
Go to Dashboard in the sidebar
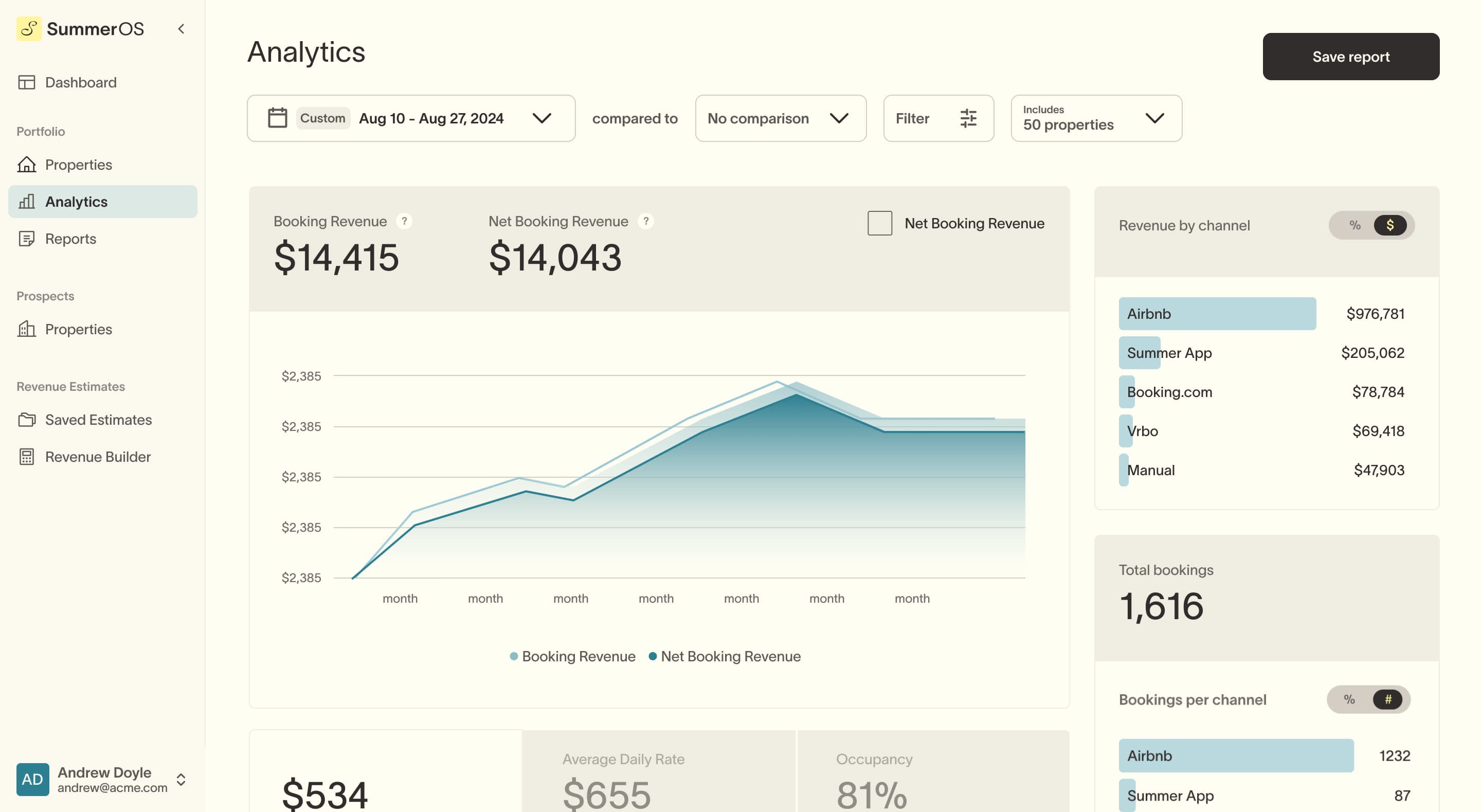click(x=81, y=82)
